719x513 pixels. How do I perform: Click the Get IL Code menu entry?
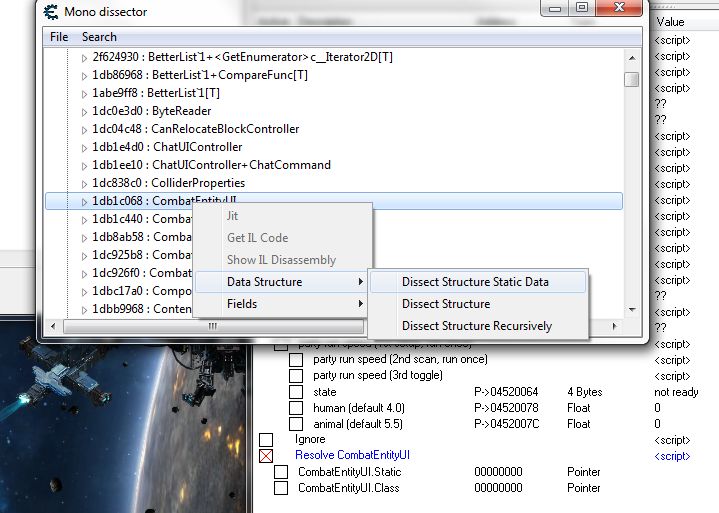pyautogui.click(x=257, y=238)
